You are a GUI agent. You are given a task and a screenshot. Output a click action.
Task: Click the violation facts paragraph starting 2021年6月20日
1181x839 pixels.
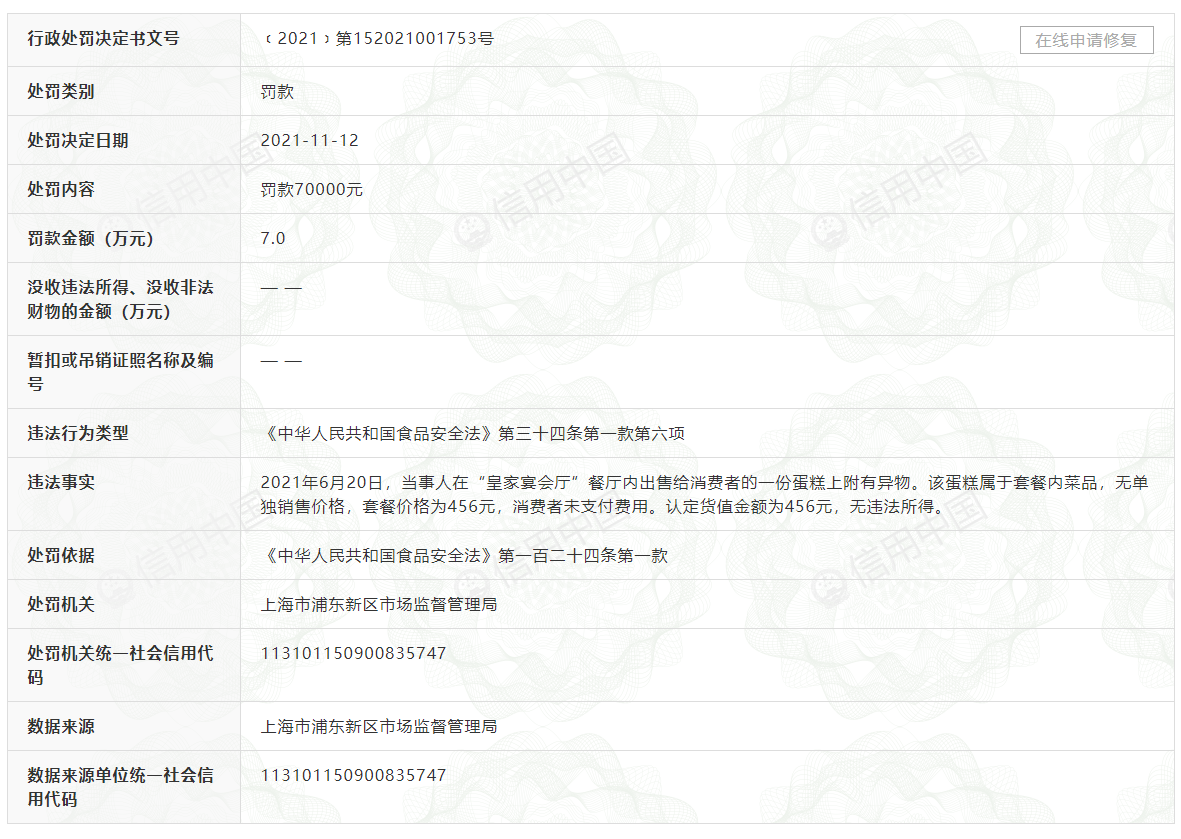pos(704,494)
